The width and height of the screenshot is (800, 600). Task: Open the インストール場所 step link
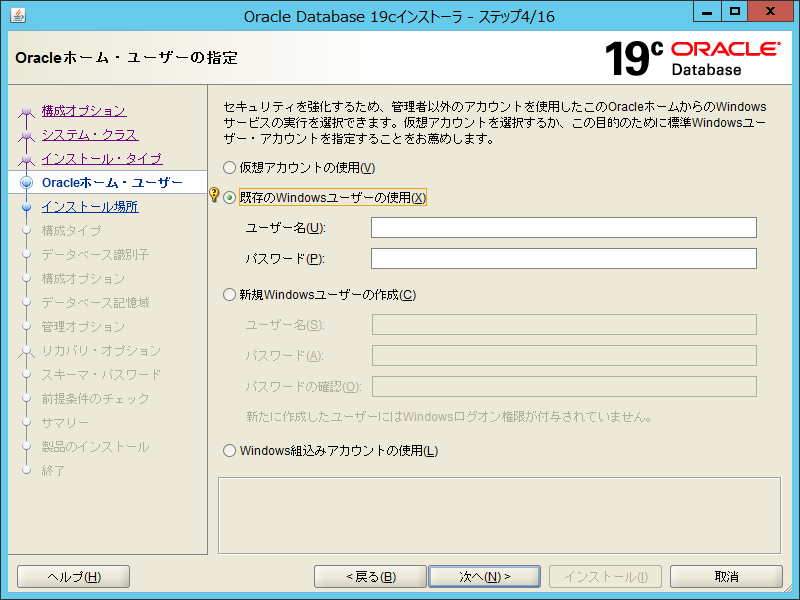pyautogui.click(x=90, y=207)
